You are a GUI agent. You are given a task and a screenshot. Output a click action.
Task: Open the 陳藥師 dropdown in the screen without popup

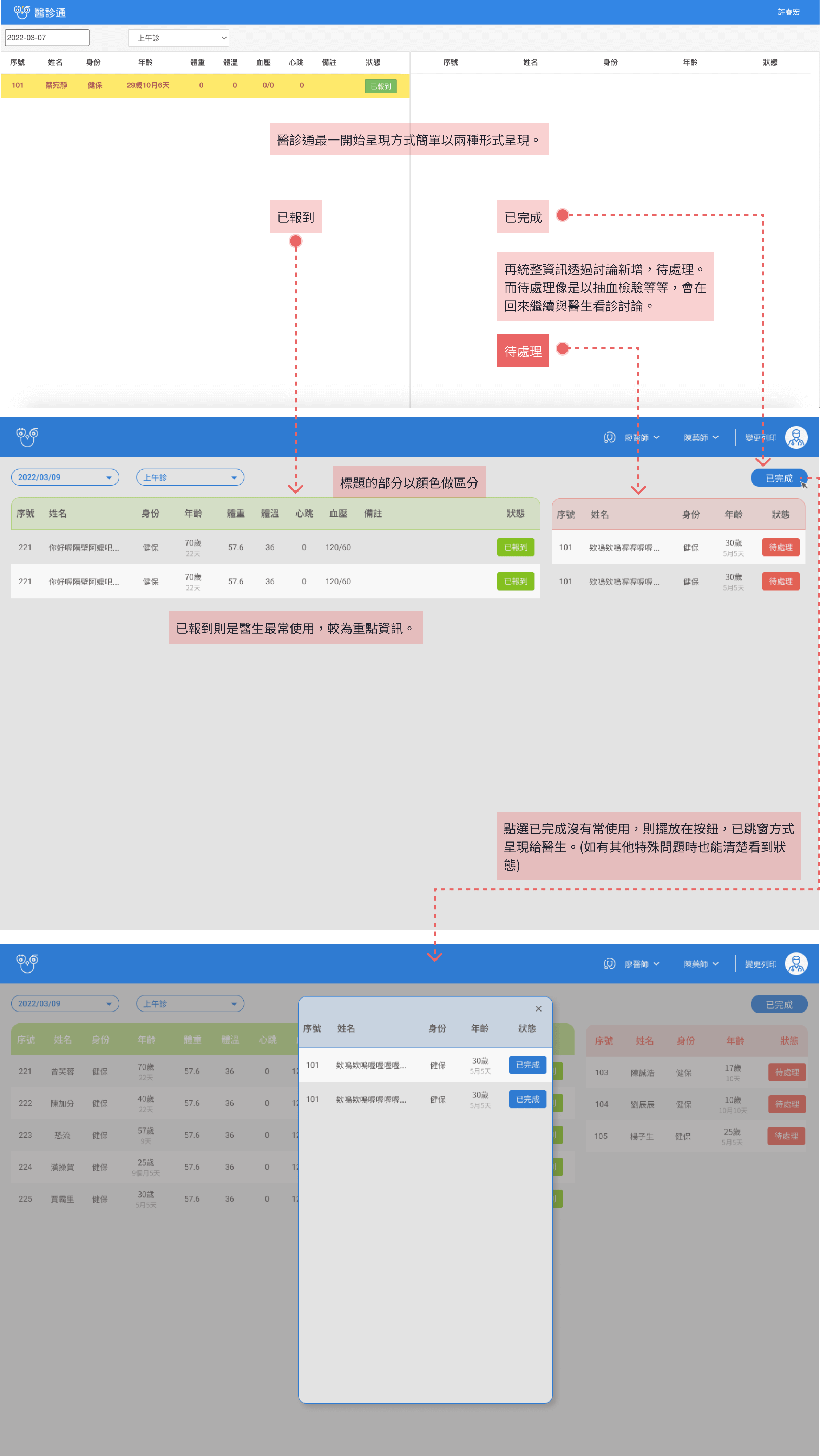tap(701, 437)
